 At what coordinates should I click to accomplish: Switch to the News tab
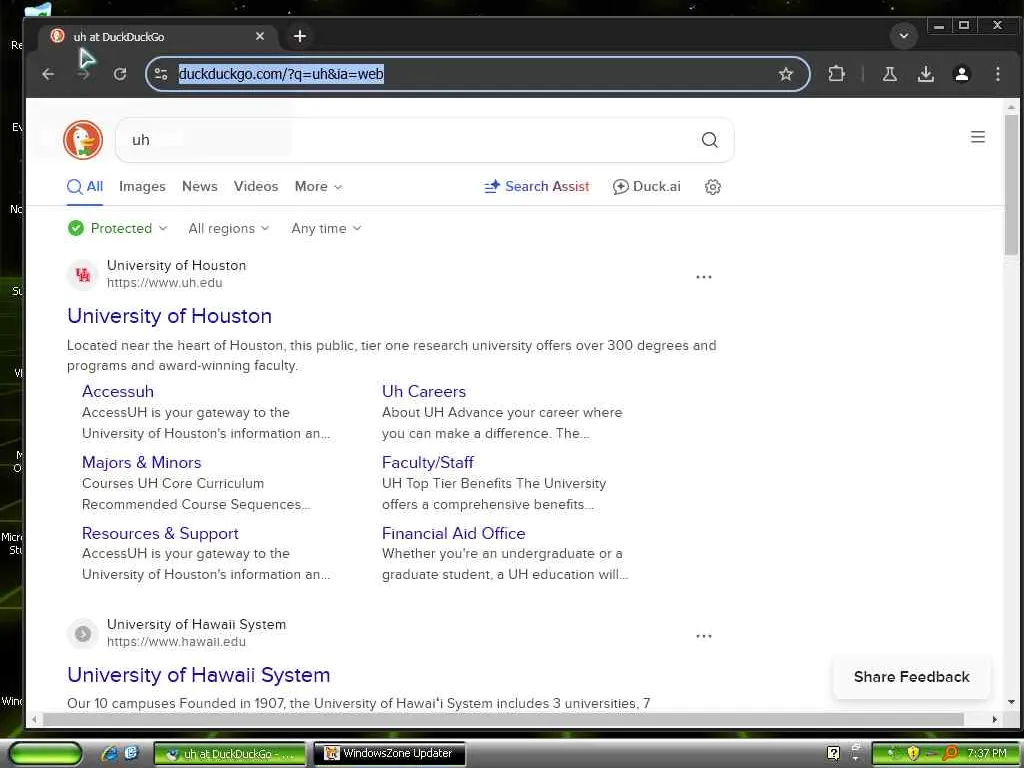200,186
